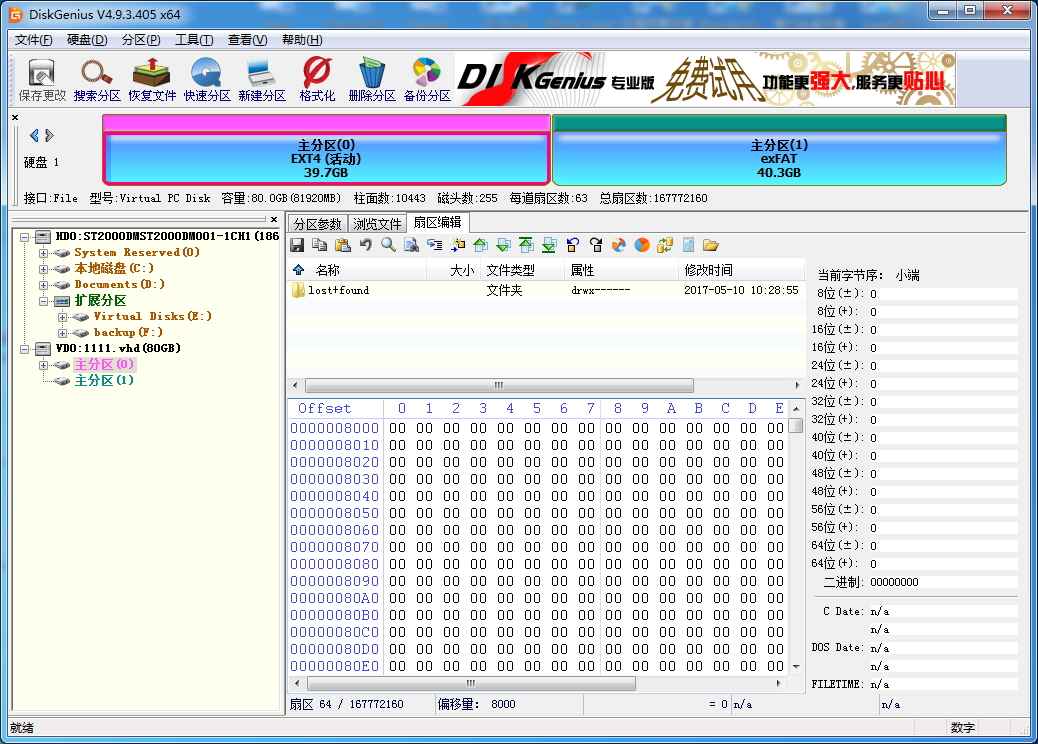Click the go-to-offset list arrow icon
Screen dimensions: 1038x744
434,246
